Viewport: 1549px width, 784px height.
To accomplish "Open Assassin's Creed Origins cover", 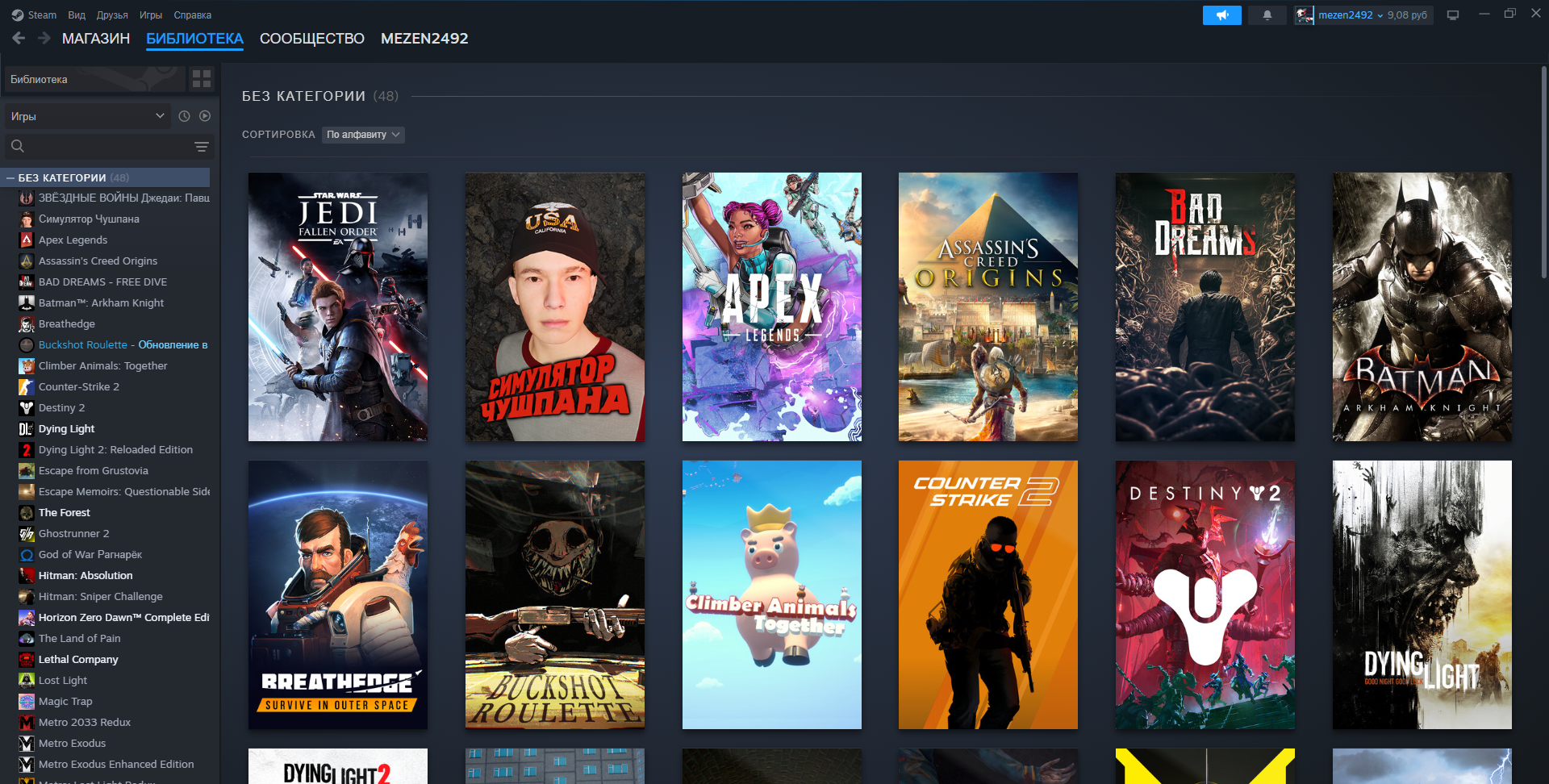I will (988, 307).
